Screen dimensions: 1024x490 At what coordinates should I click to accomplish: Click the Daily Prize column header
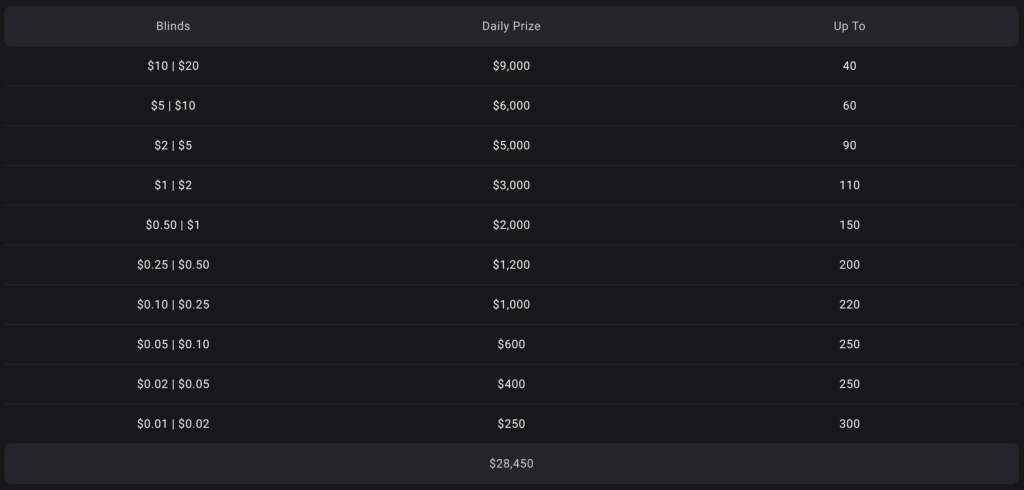(x=511, y=26)
